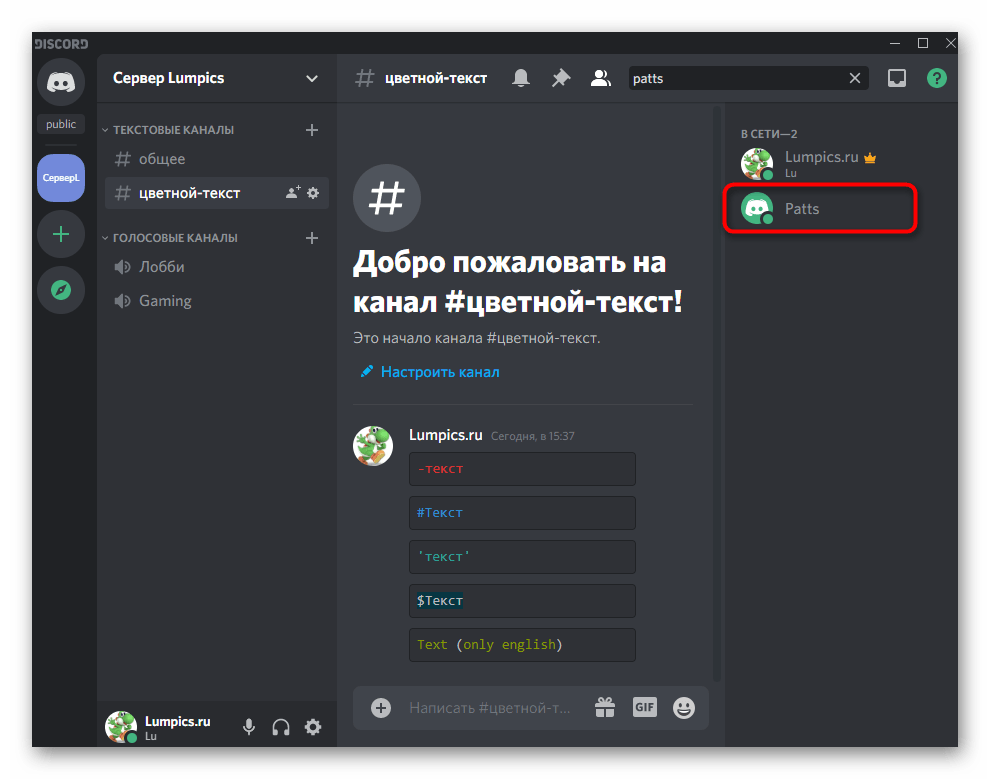Screen dimensions: 990x779
Task: Open own profile in bottom user panel
Action: click(158, 727)
